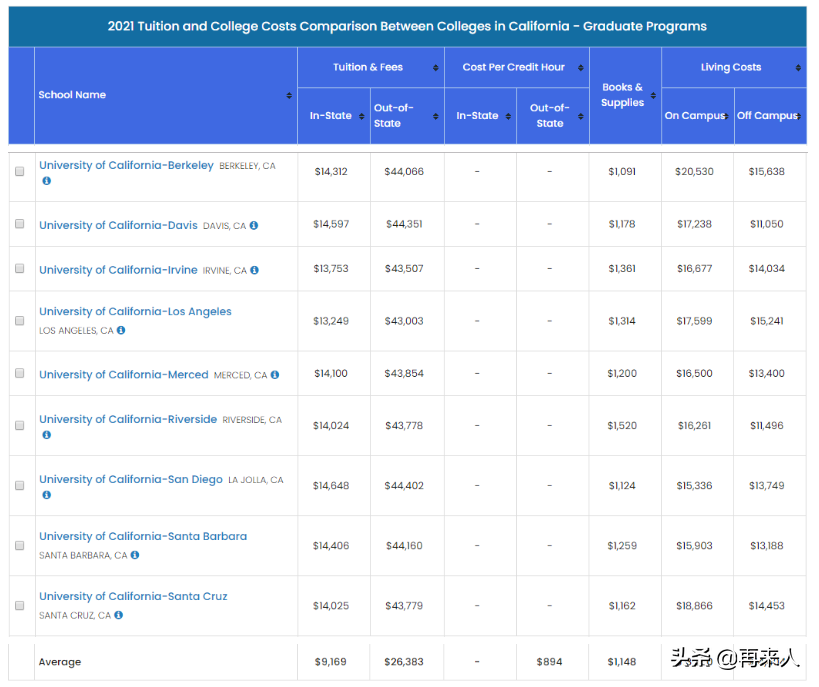This screenshot has height=687, width=819.
Task: Click info icon beside Los Angeles, CA
Action: coord(121,330)
